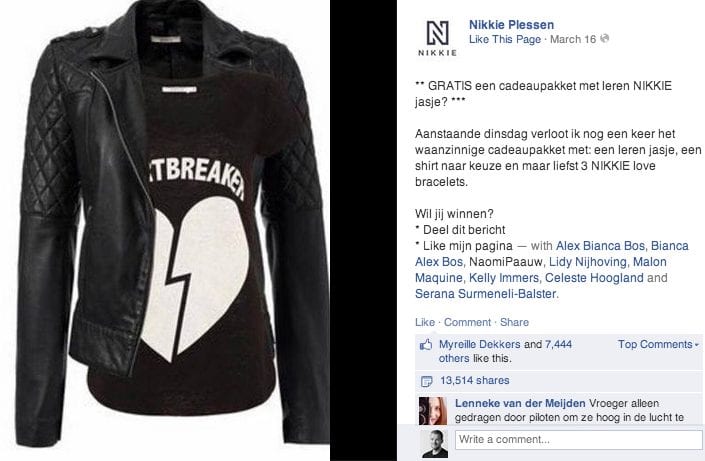Open the March 16 timestamp link
The height and width of the screenshot is (461, 705).
(573, 40)
